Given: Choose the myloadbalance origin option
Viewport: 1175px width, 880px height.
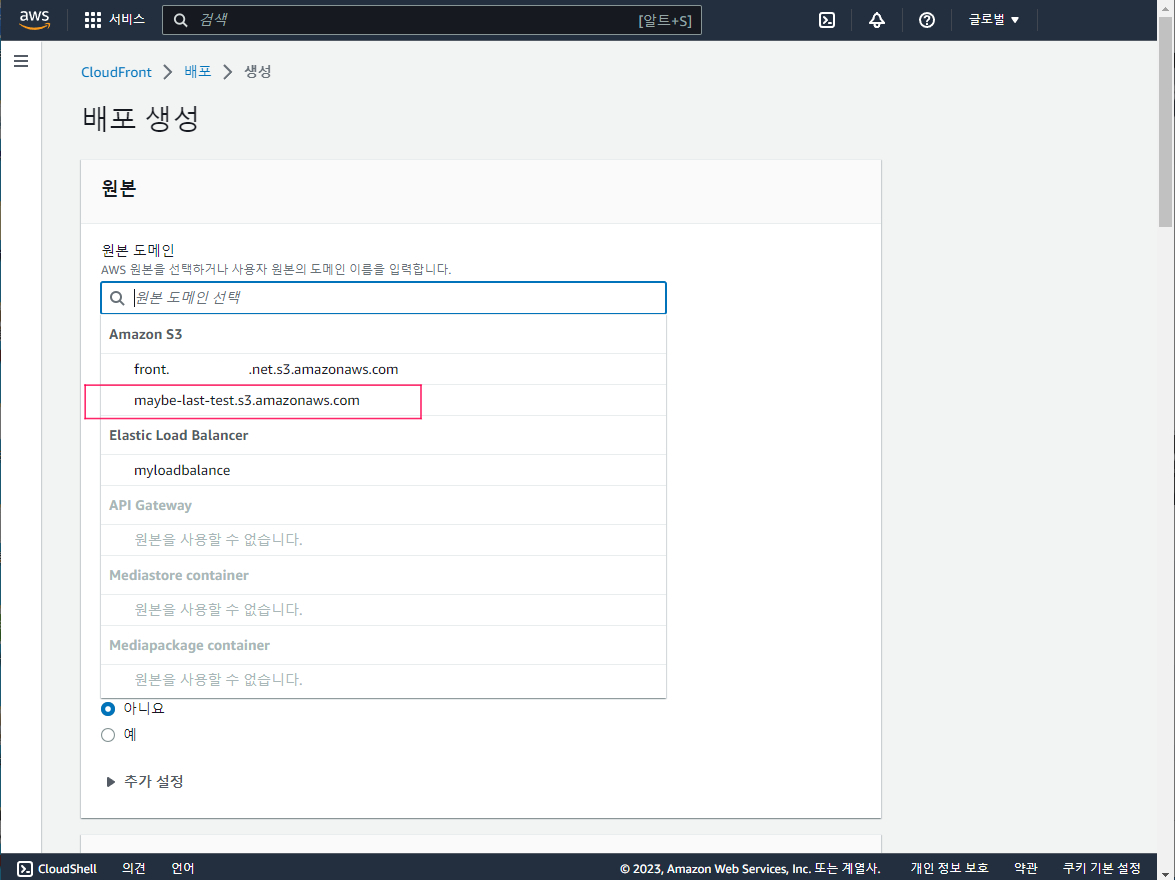Looking at the screenshot, I should coord(383,470).
